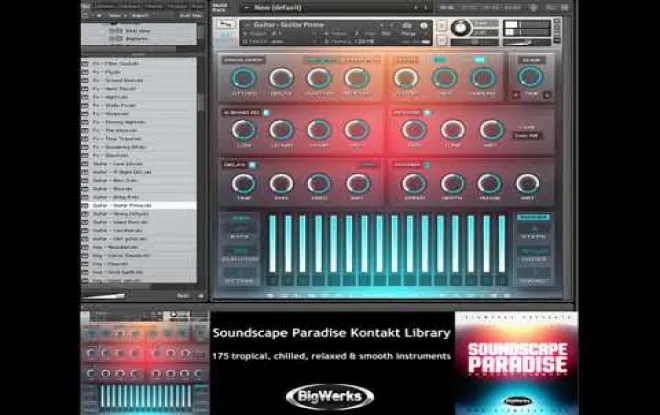Toggle the Reverb section power switch
This screenshot has height=415, width=660.
click(x=427, y=113)
